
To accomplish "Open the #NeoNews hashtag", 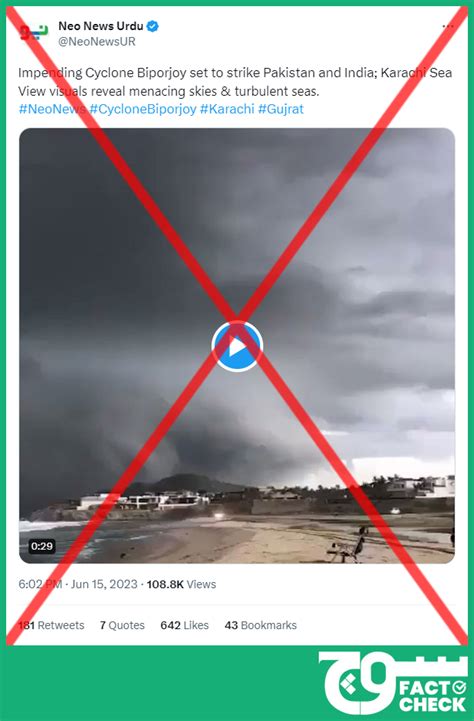I will [52, 109].
